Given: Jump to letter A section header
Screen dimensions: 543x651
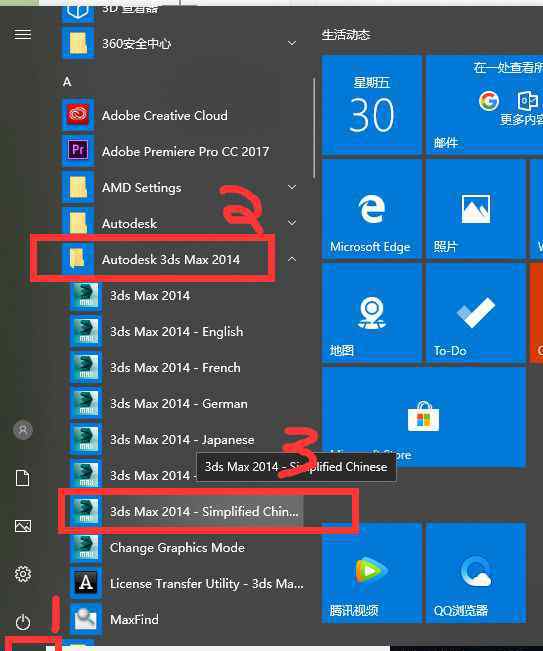Looking at the screenshot, I should 67,82.
